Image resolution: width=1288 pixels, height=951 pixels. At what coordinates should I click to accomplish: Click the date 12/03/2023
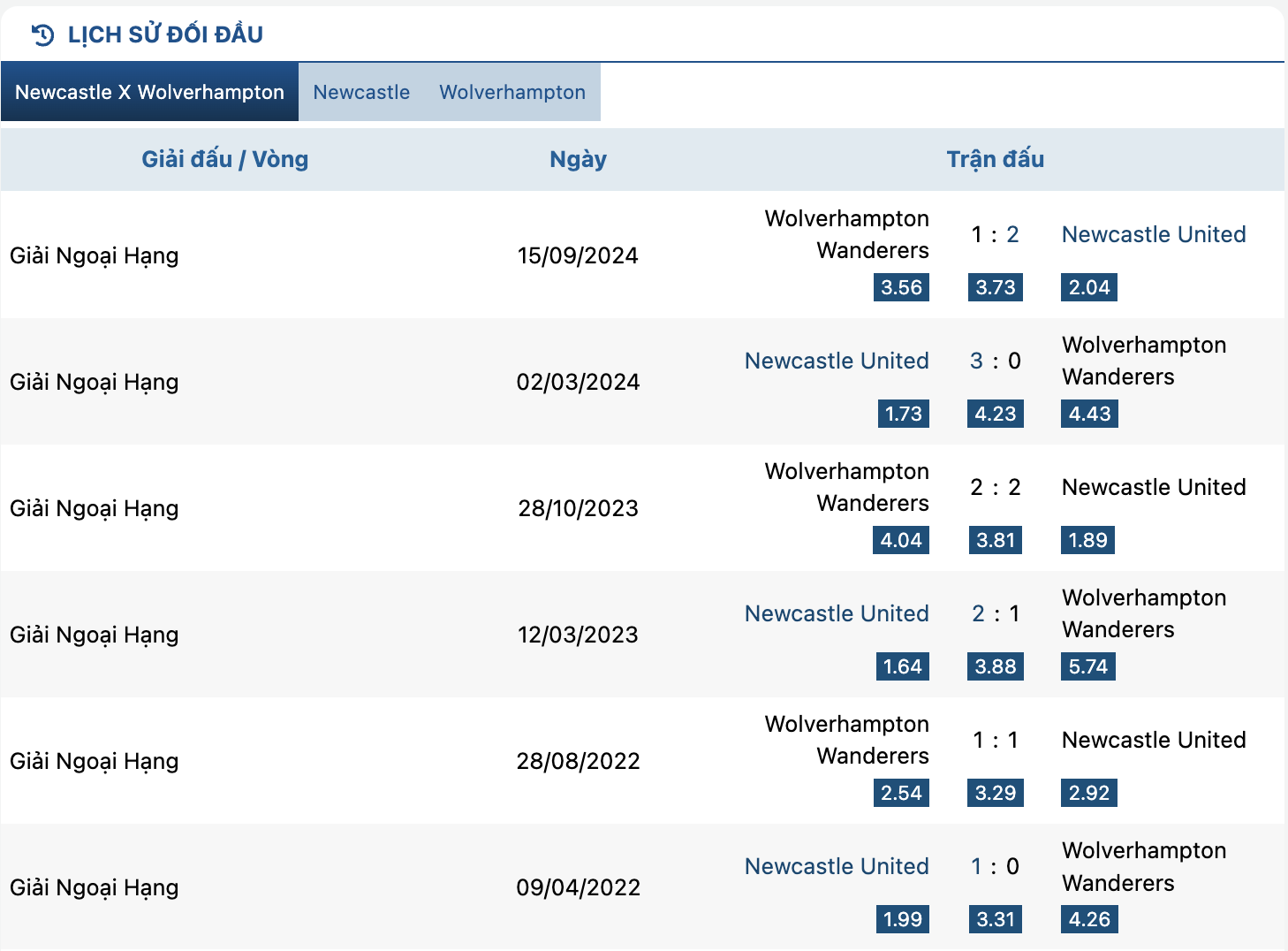pyautogui.click(x=578, y=635)
